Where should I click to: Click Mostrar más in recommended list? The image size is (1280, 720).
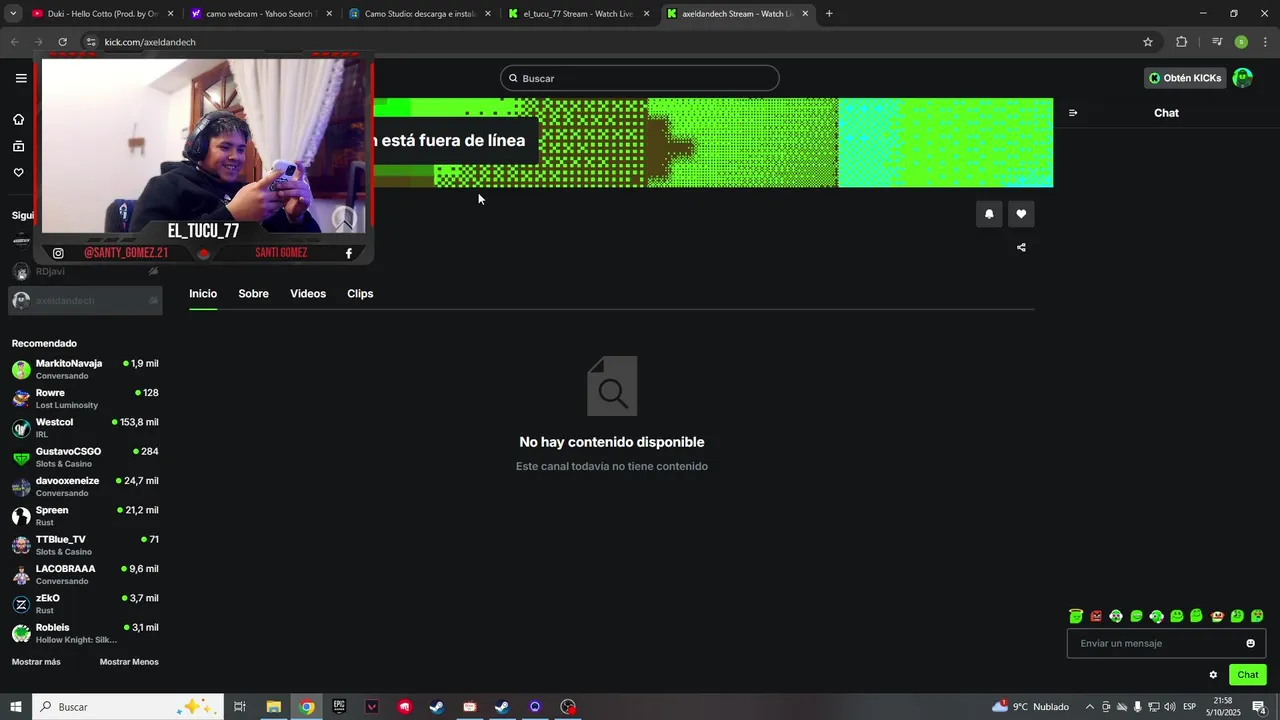(36, 662)
